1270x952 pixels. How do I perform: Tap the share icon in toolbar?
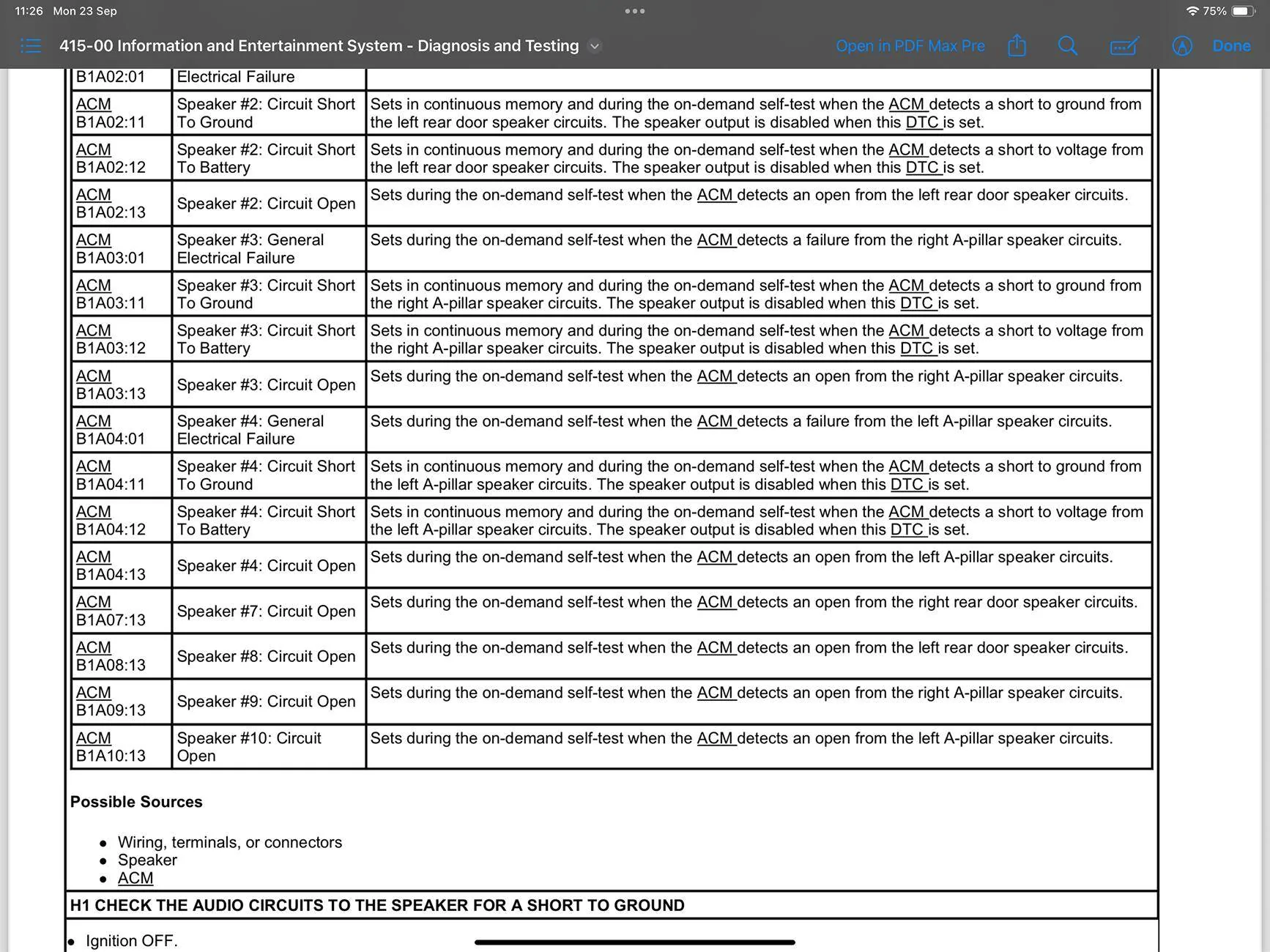click(1017, 46)
